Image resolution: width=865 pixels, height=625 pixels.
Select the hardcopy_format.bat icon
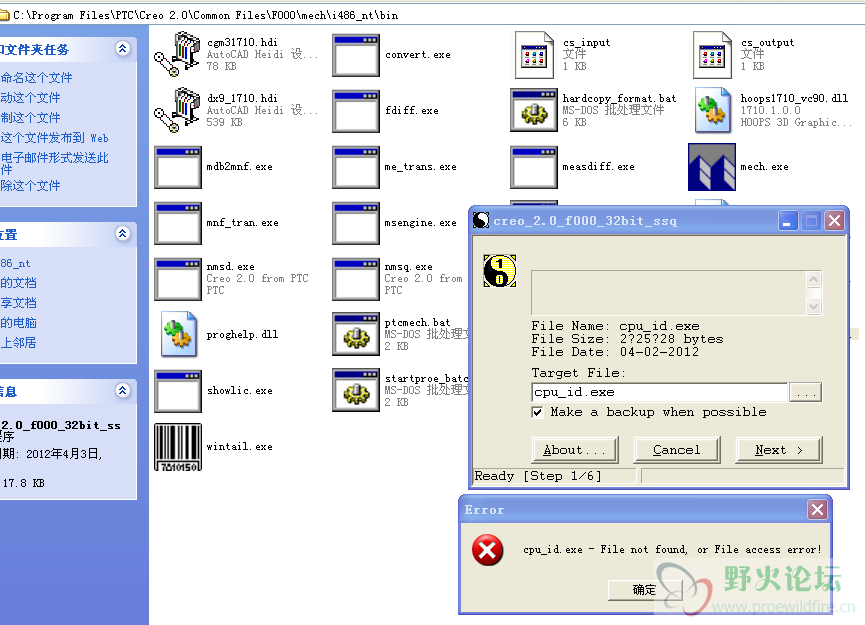(534, 110)
